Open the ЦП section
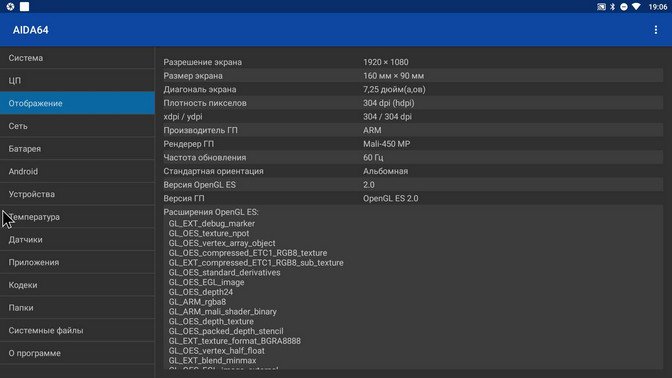 [77, 81]
